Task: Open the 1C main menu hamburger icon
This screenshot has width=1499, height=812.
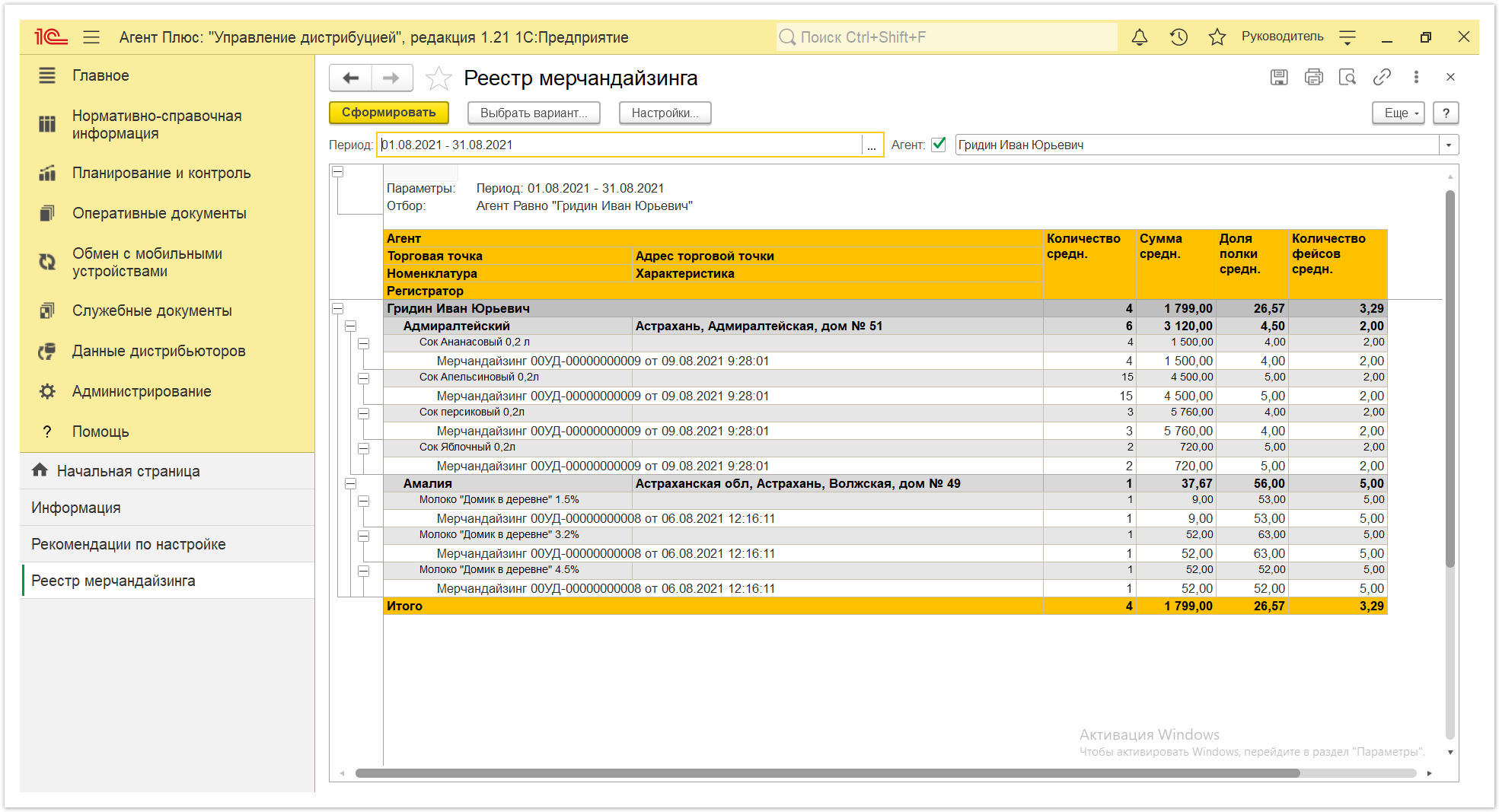Action: (x=91, y=37)
